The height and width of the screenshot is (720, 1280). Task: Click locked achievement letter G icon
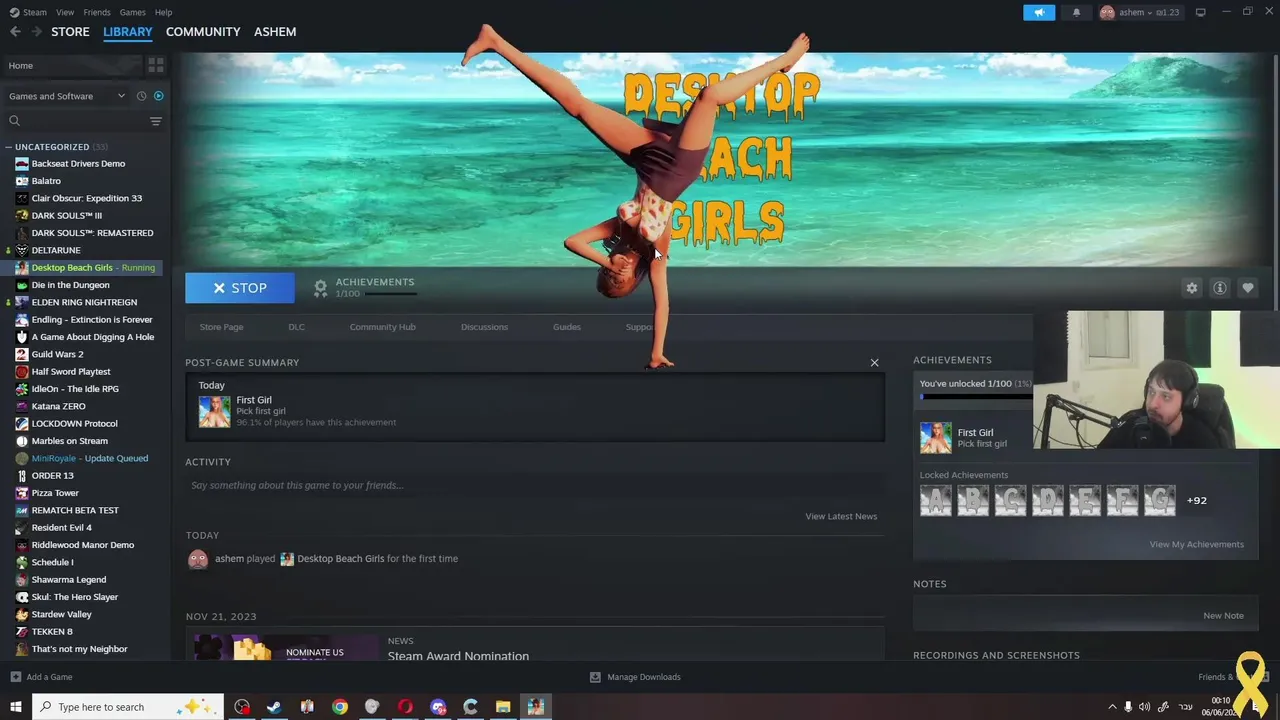pyautogui.click(x=1160, y=500)
